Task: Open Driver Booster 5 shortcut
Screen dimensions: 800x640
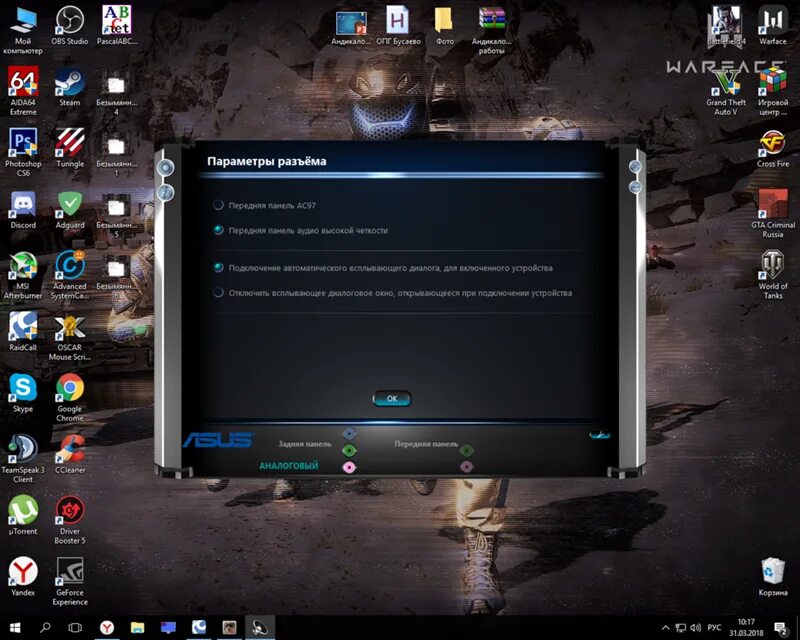Action: [70, 521]
